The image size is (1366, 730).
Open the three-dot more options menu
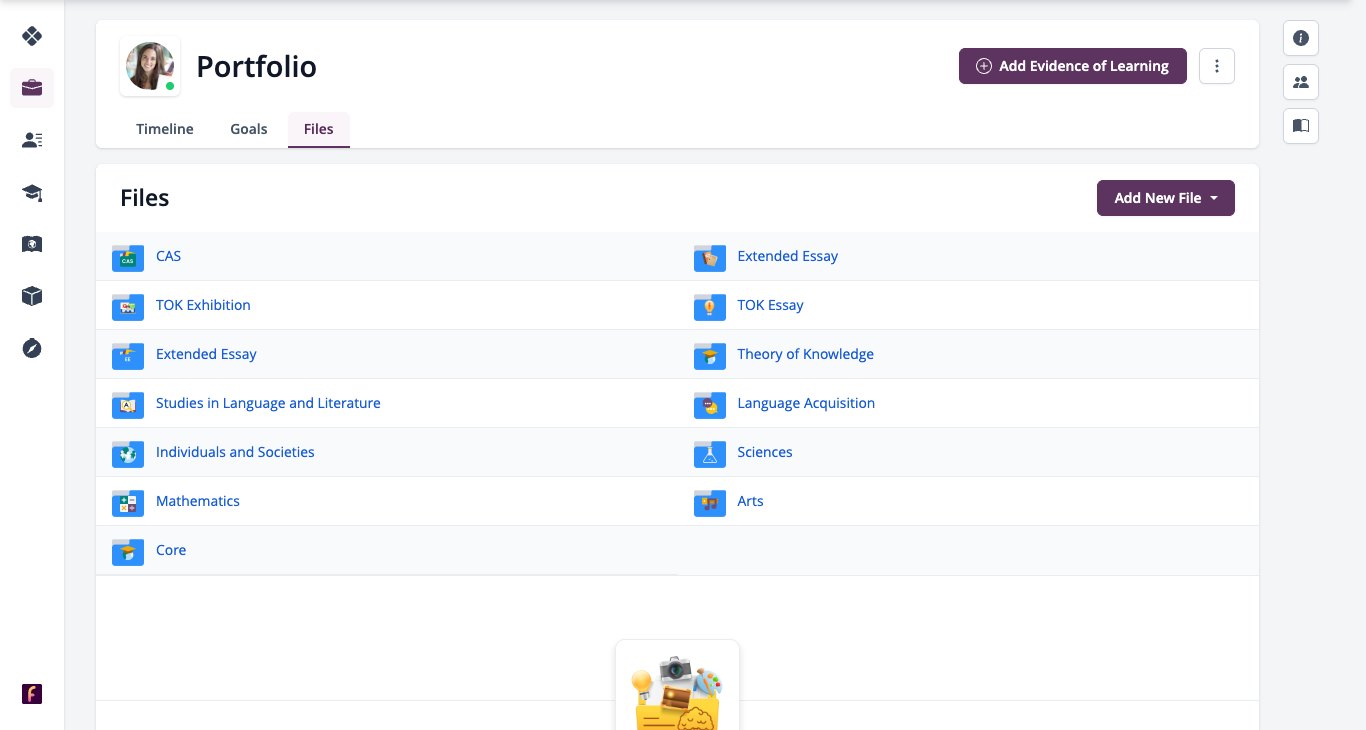1217,66
